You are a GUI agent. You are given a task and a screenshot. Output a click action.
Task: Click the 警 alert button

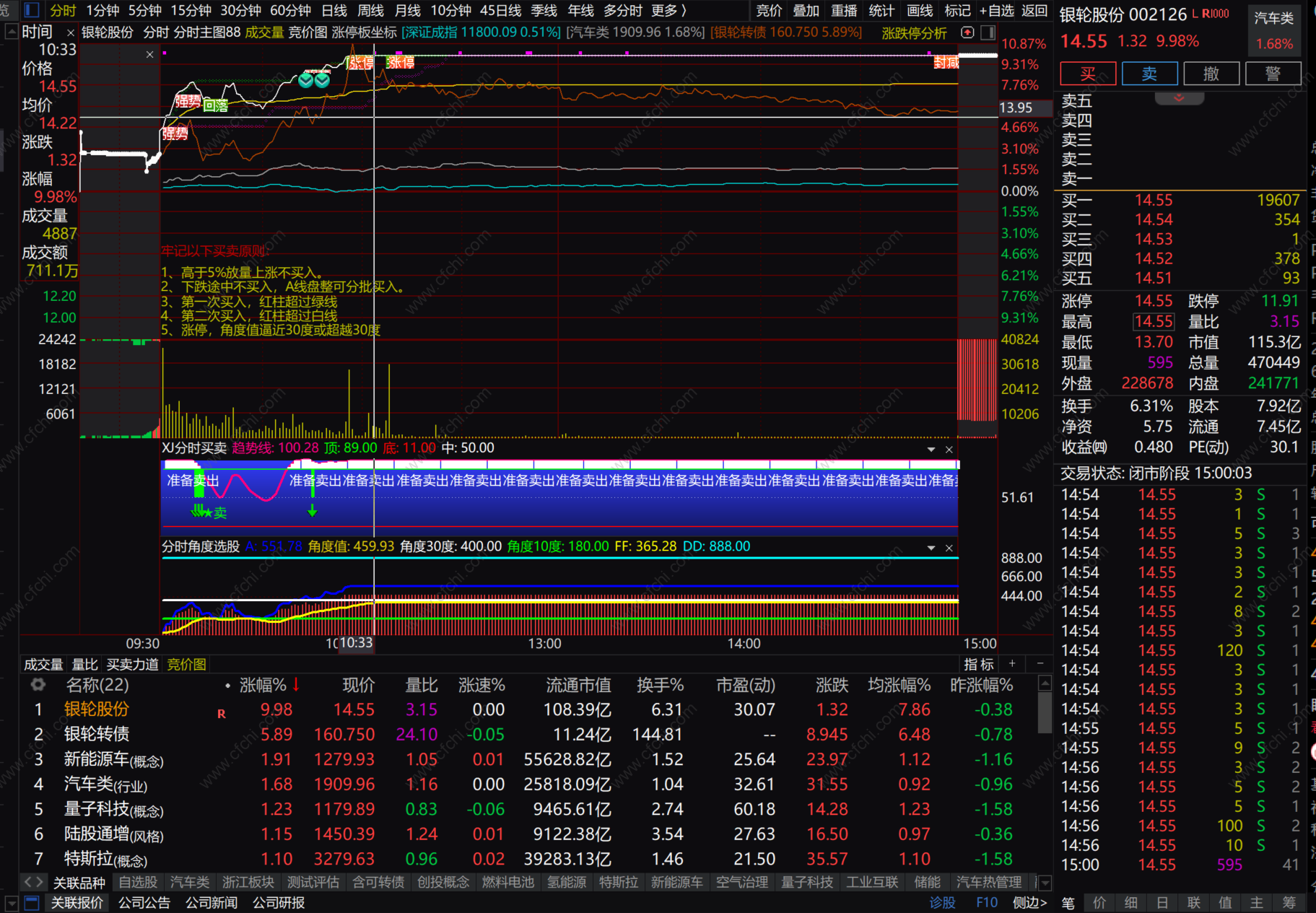[1273, 74]
